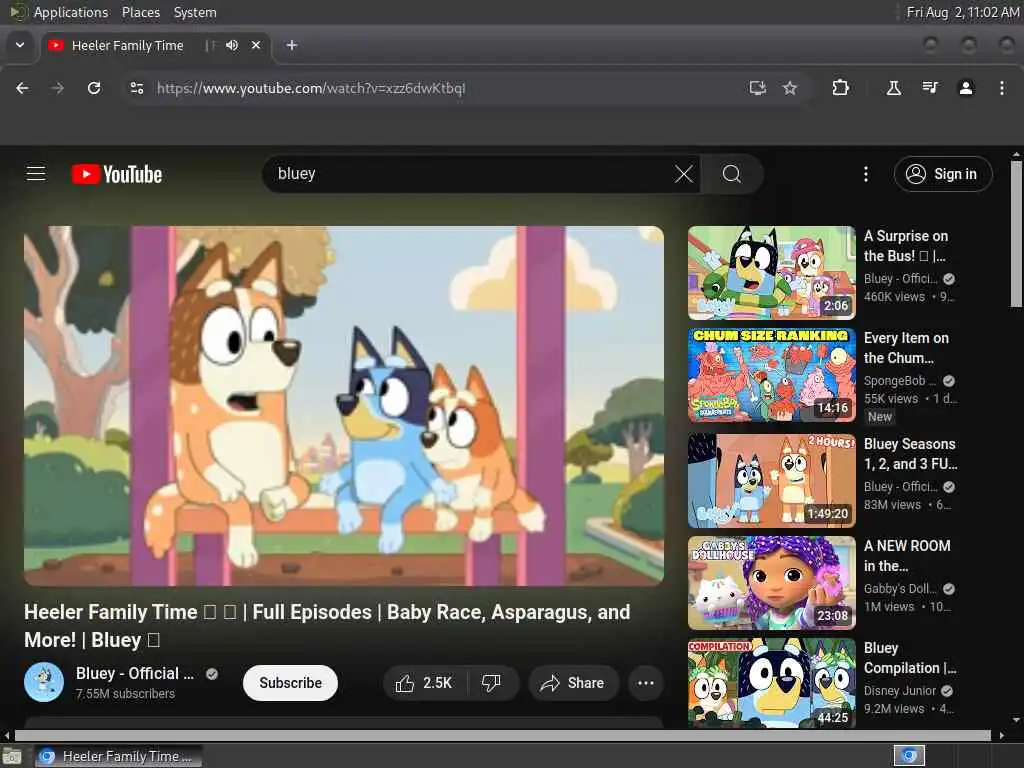
Task: Open A Surprise on the Bus thumbnail
Action: point(771,272)
